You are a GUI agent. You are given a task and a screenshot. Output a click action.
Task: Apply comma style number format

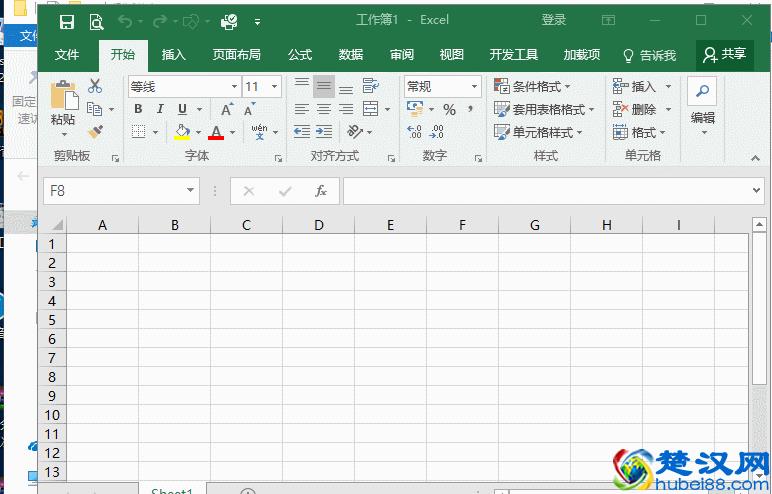(471, 109)
